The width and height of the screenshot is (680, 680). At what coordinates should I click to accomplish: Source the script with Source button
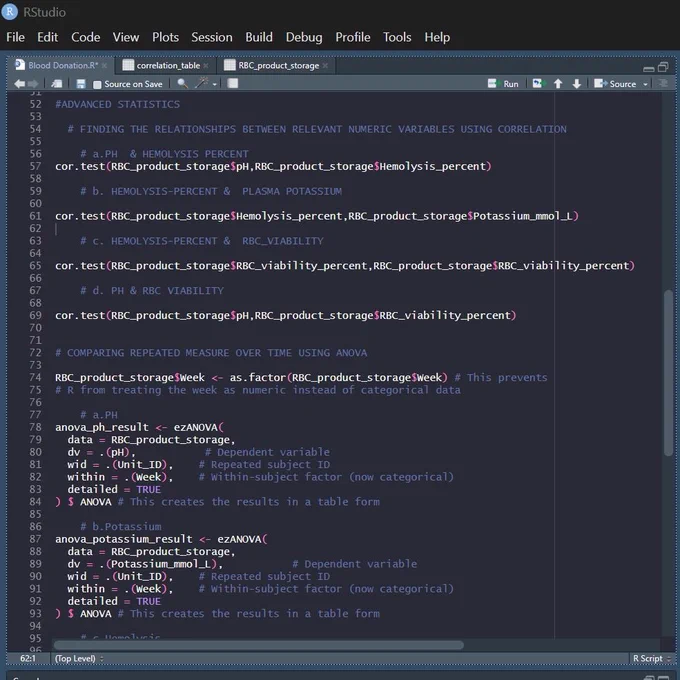[x=615, y=84]
